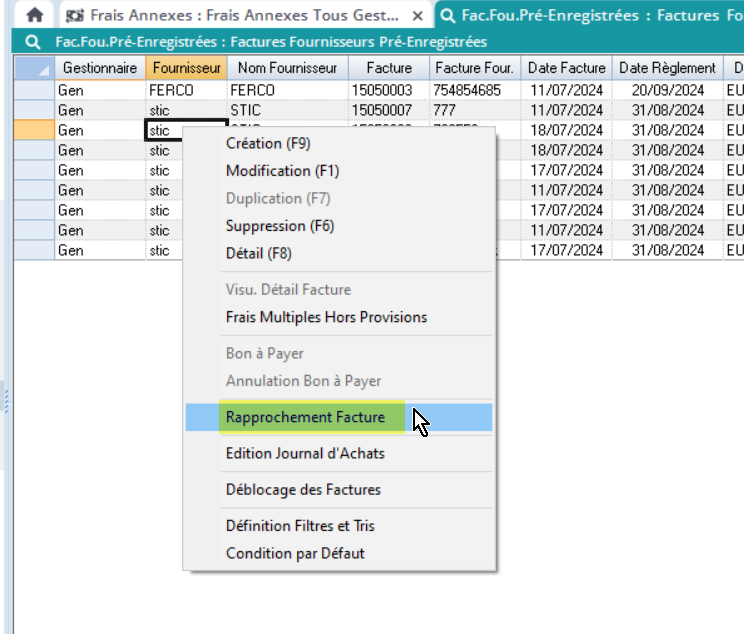Switch to the Fac.Fou.Pré-Enregistrées tab
The image size is (744, 634).
click(x=592, y=15)
